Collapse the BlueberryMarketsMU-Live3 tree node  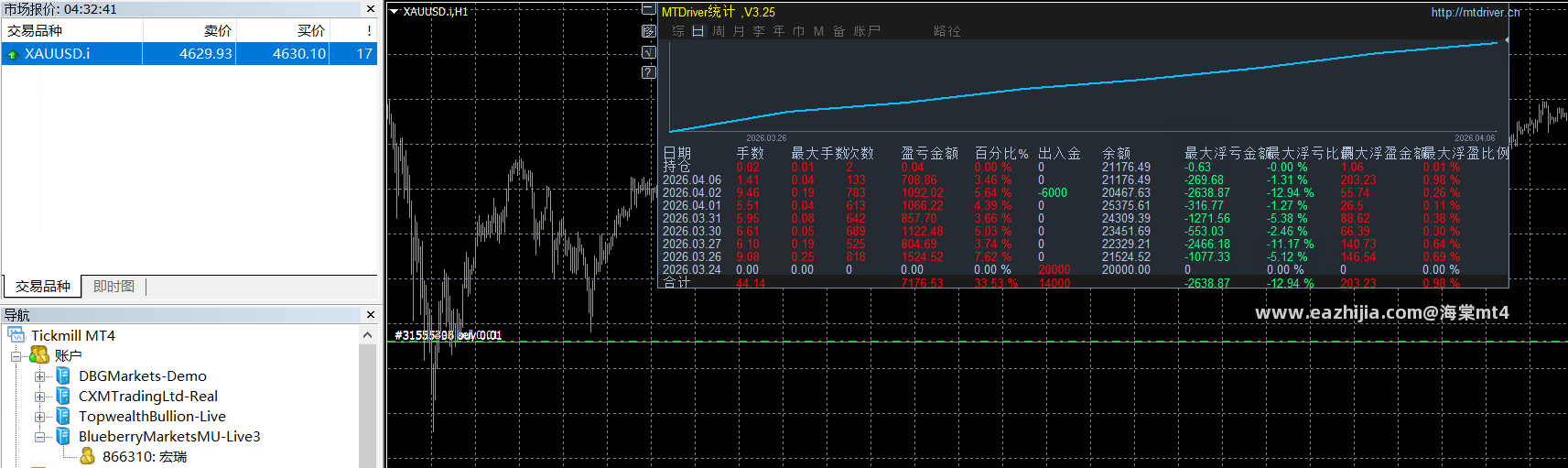[x=39, y=437]
